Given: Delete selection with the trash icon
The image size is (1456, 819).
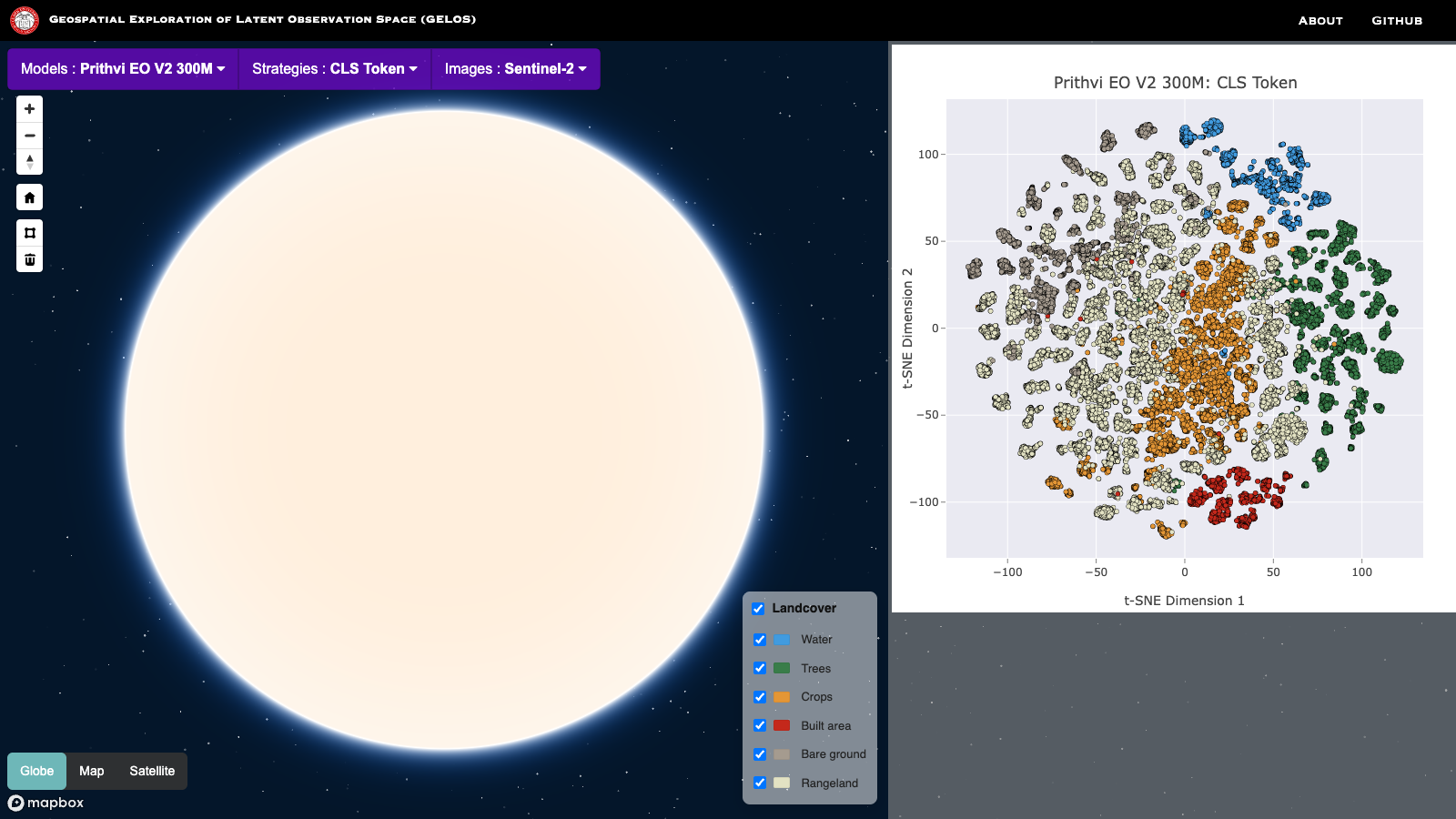Looking at the screenshot, I should [30, 259].
